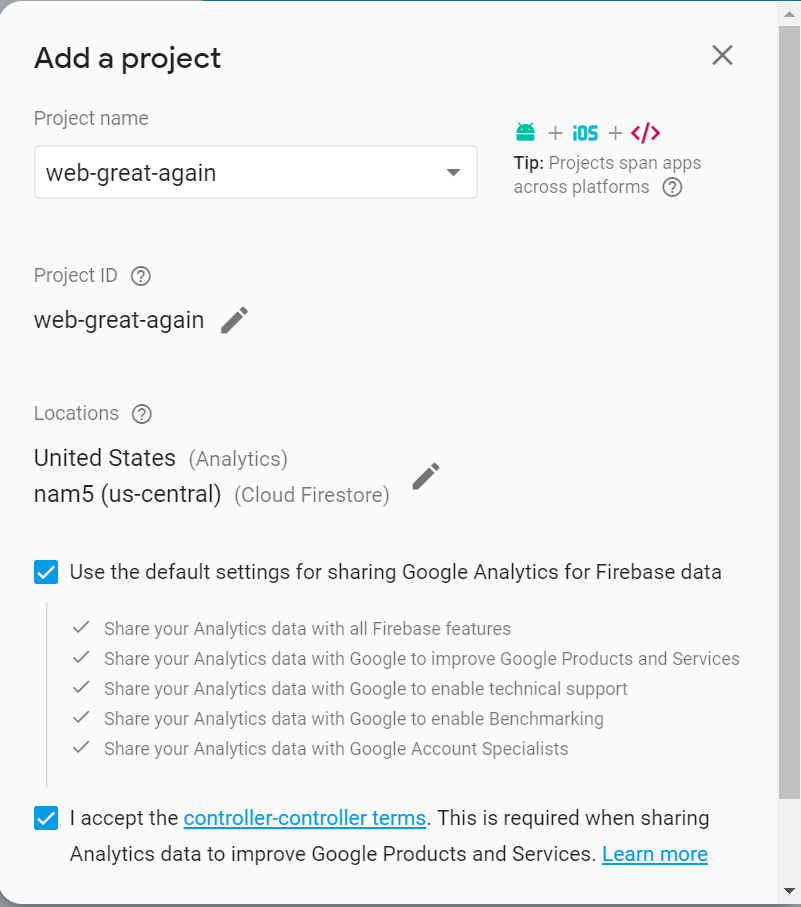Click the iOS platform icon
This screenshot has height=907, width=801.
tap(585, 133)
